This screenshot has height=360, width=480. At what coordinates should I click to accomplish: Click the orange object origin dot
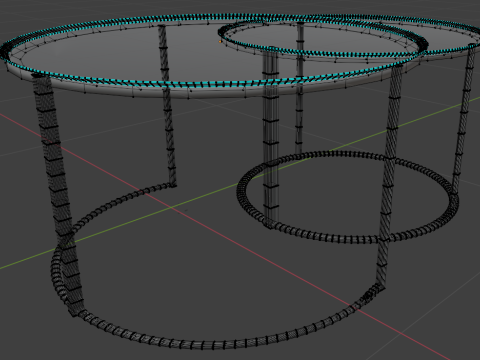(220, 42)
